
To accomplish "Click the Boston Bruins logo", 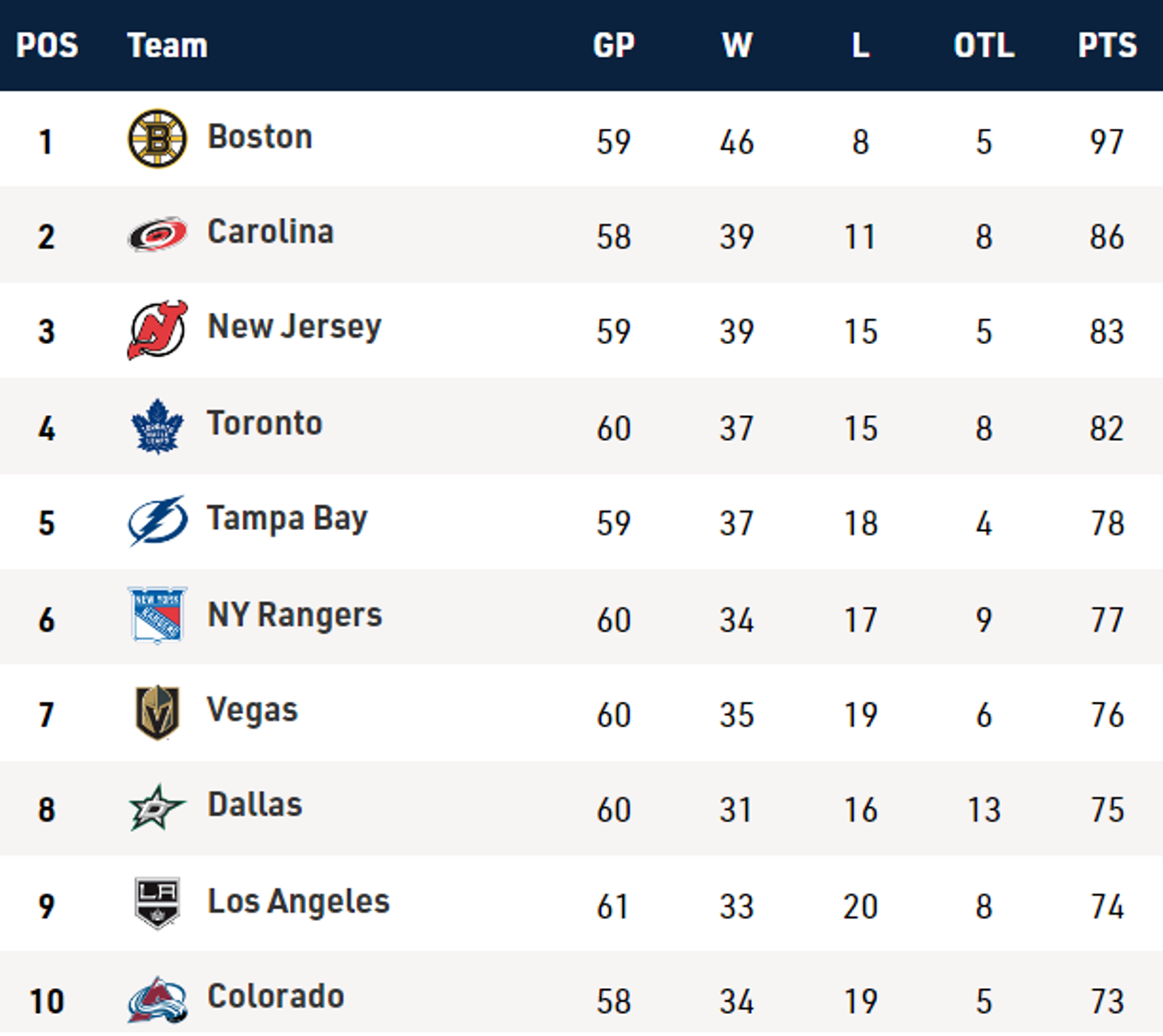I will tap(157, 139).
